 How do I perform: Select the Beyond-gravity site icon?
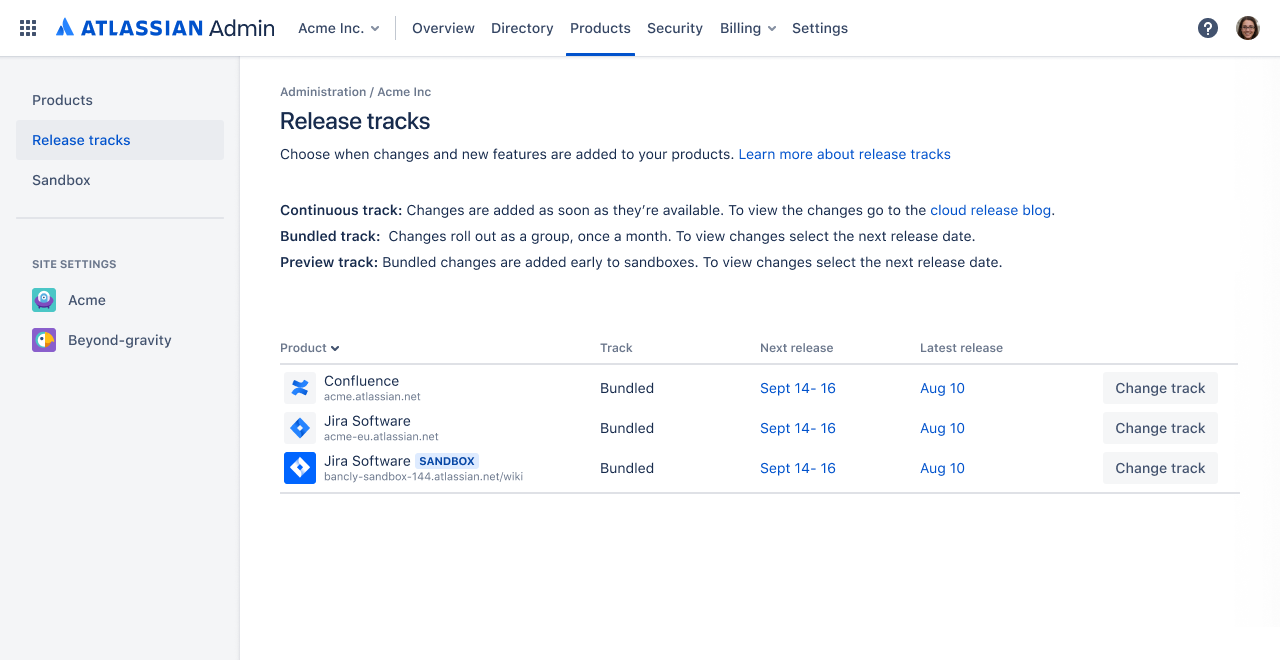point(43,339)
